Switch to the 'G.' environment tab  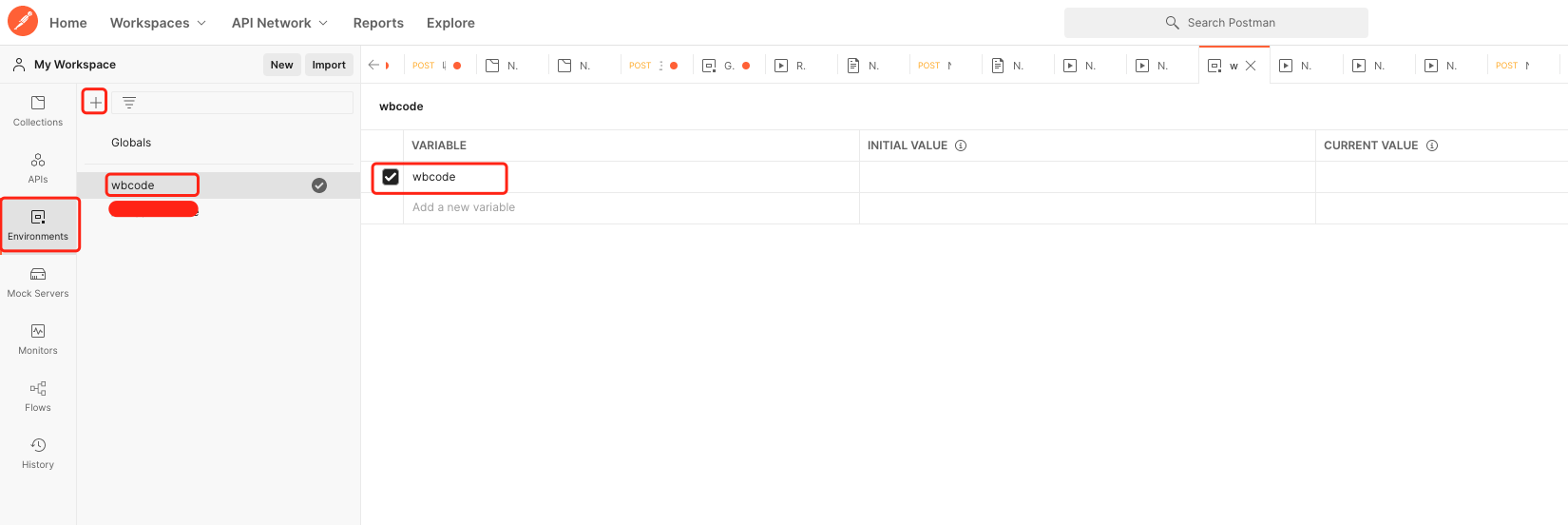click(728, 66)
